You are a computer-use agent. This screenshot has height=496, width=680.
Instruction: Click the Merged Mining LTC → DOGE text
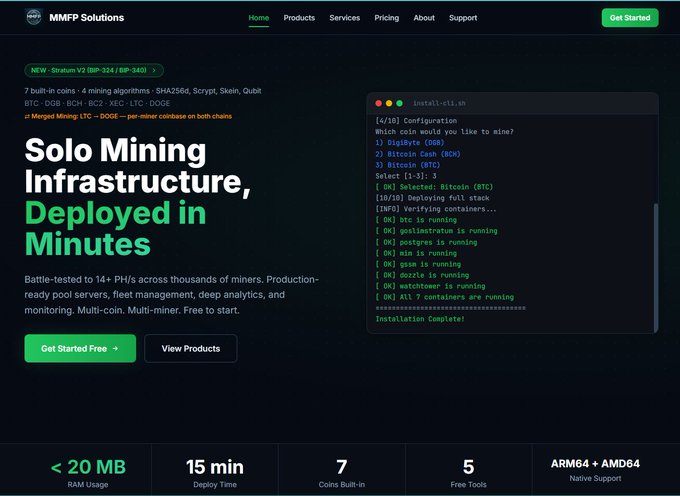tap(131, 116)
